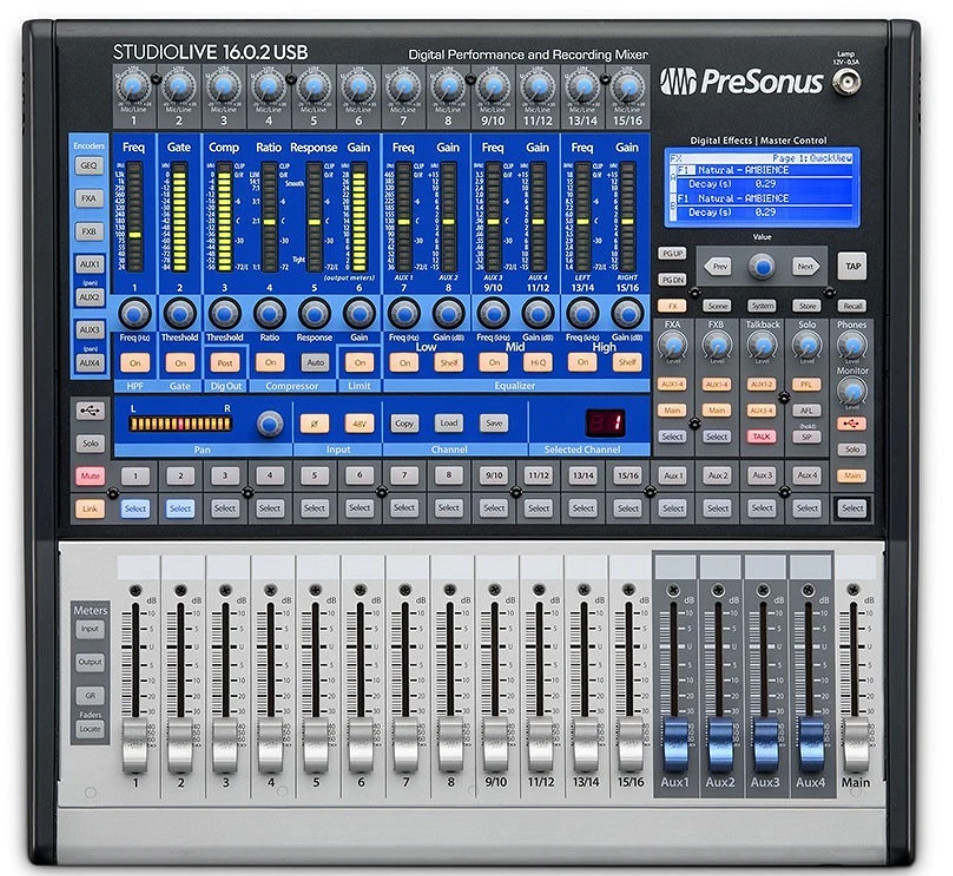Turn on the Compressor On button

[x=270, y=362]
